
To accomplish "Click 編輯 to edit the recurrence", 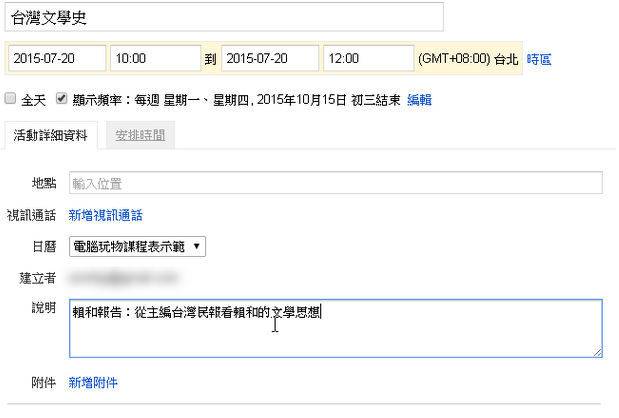I will (419, 101).
